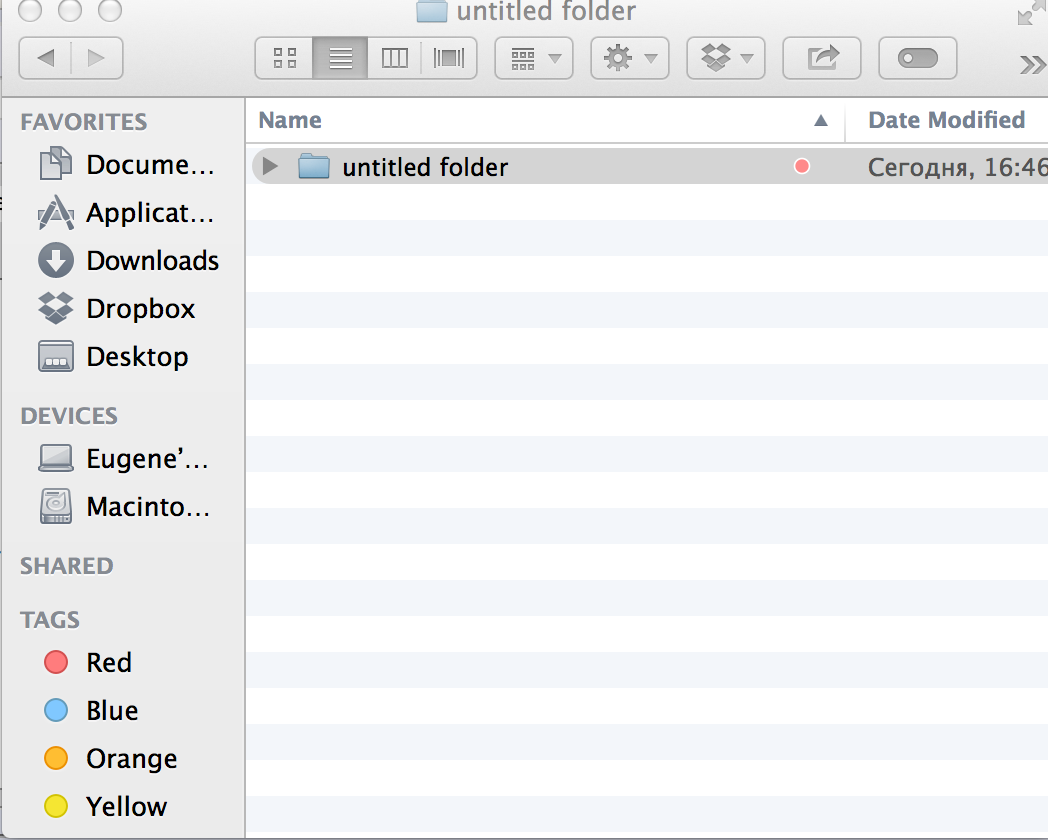Switch to Cover Flow view
The height and width of the screenshot is (840, 1048).
448,58
